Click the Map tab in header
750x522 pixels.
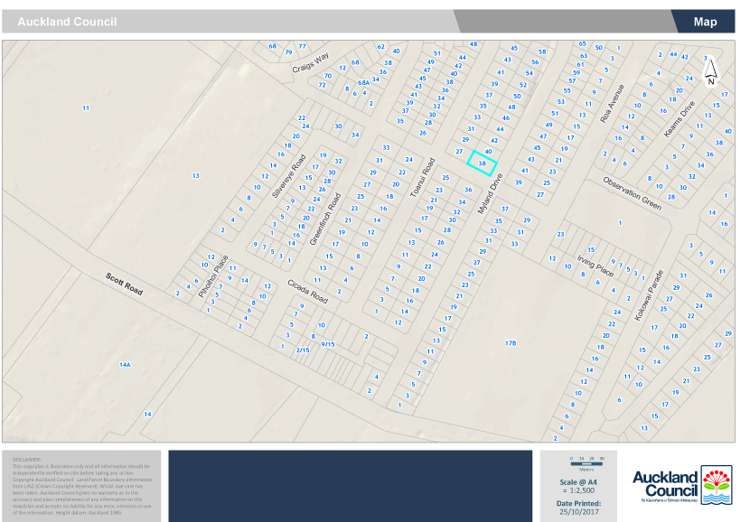(x=705, y=21)
